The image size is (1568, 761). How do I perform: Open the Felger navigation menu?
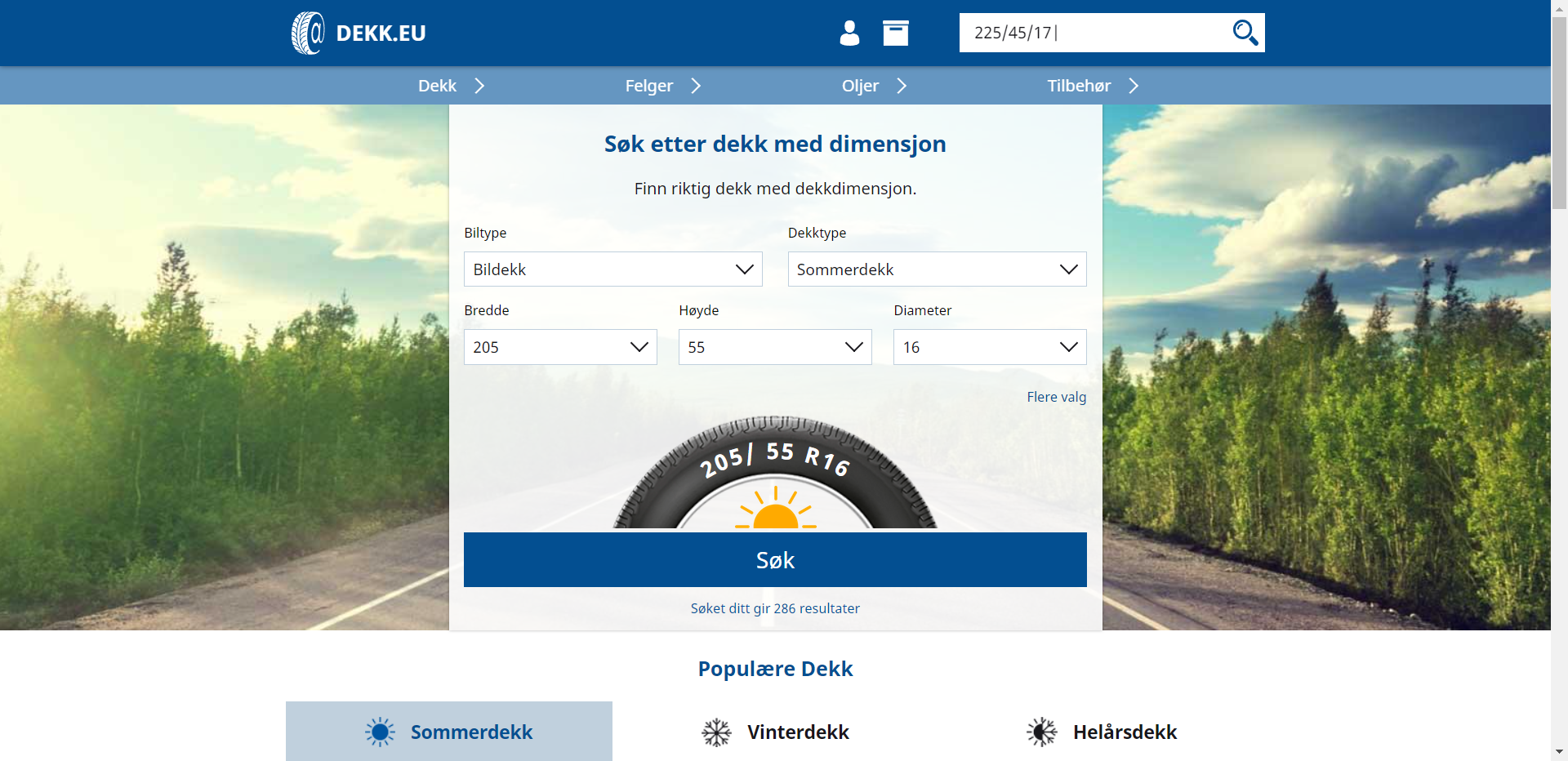(x=649, y=86)
